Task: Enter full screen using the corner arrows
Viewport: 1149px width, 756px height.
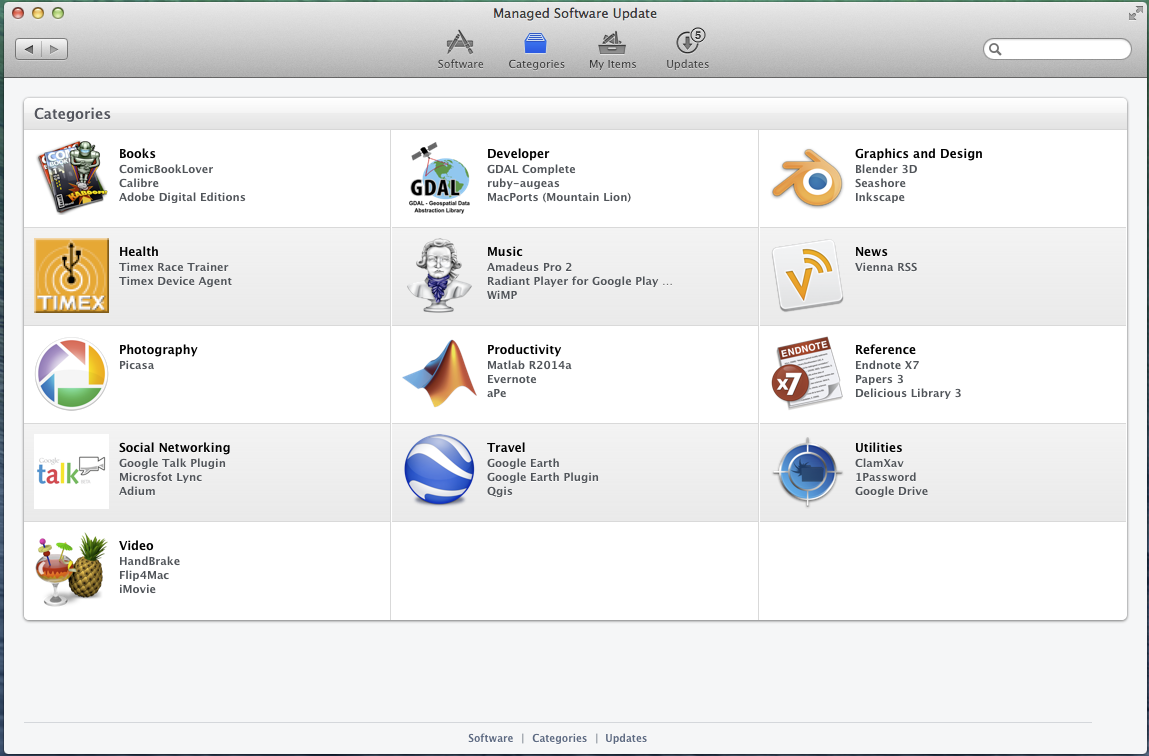Action: (x=1135, y=13)
